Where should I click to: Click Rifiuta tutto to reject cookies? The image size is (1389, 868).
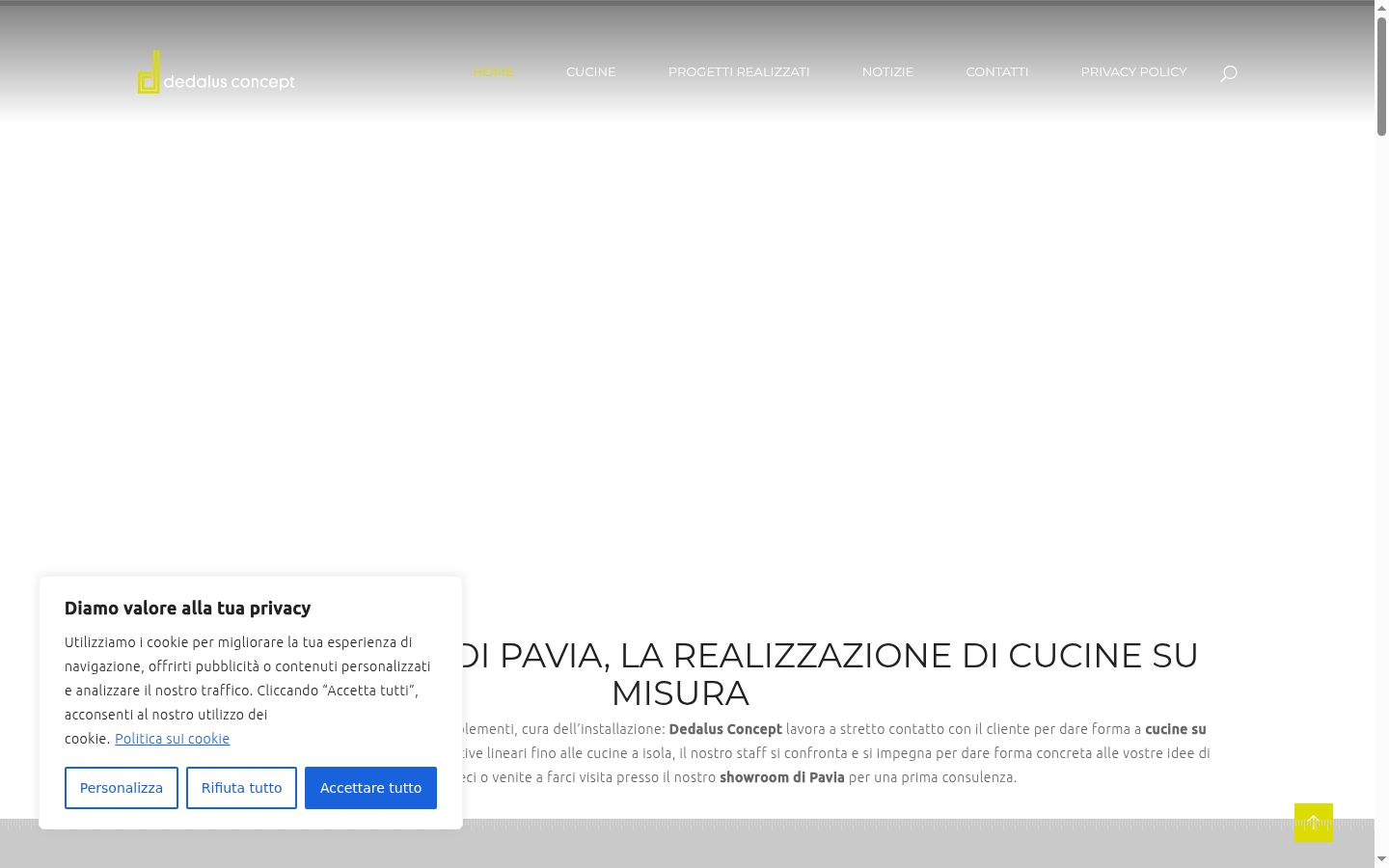[241, 788]
